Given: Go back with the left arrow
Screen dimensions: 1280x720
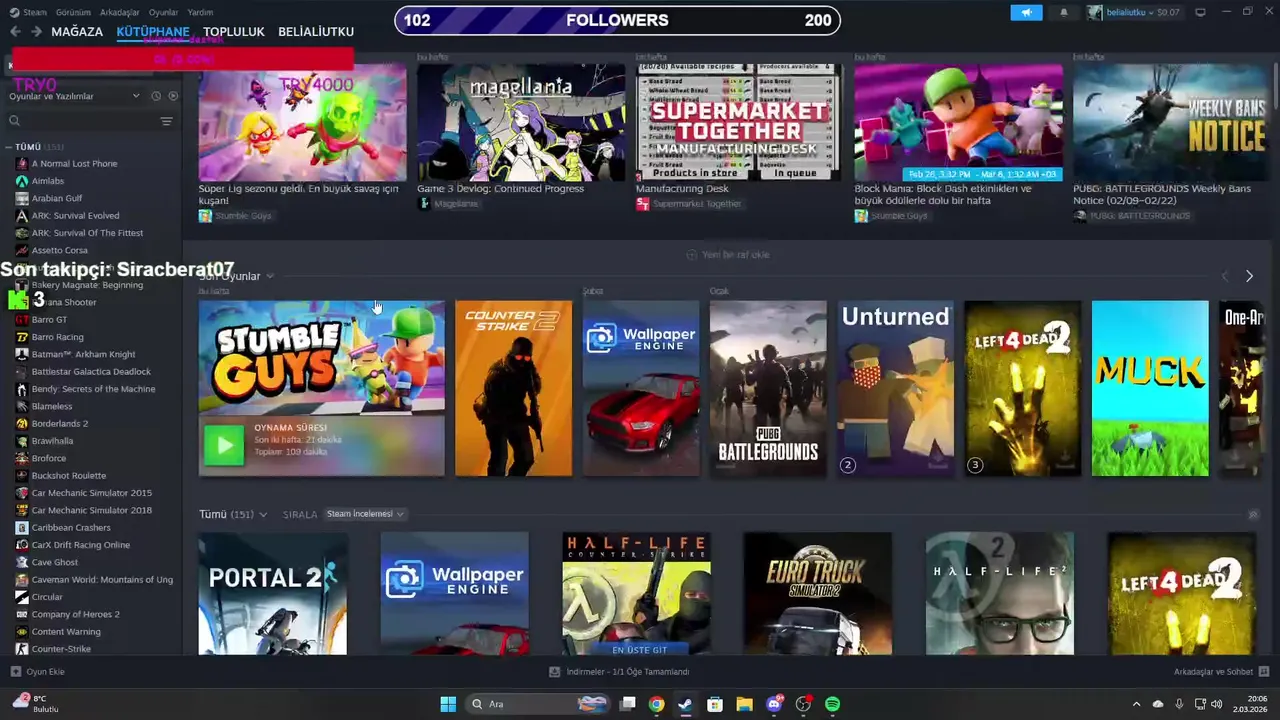Looking at the screenshot, I should point(15,32).
